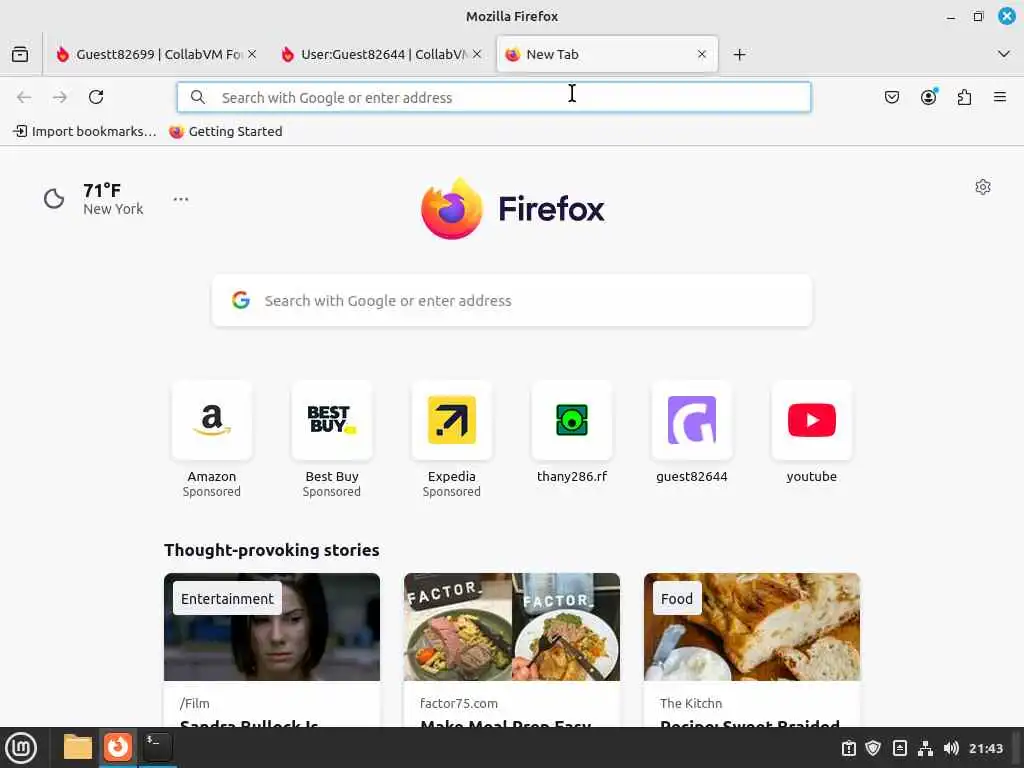1024x768 pixels.
Task: Open The Kitchn Food story image
Action: 752,627
